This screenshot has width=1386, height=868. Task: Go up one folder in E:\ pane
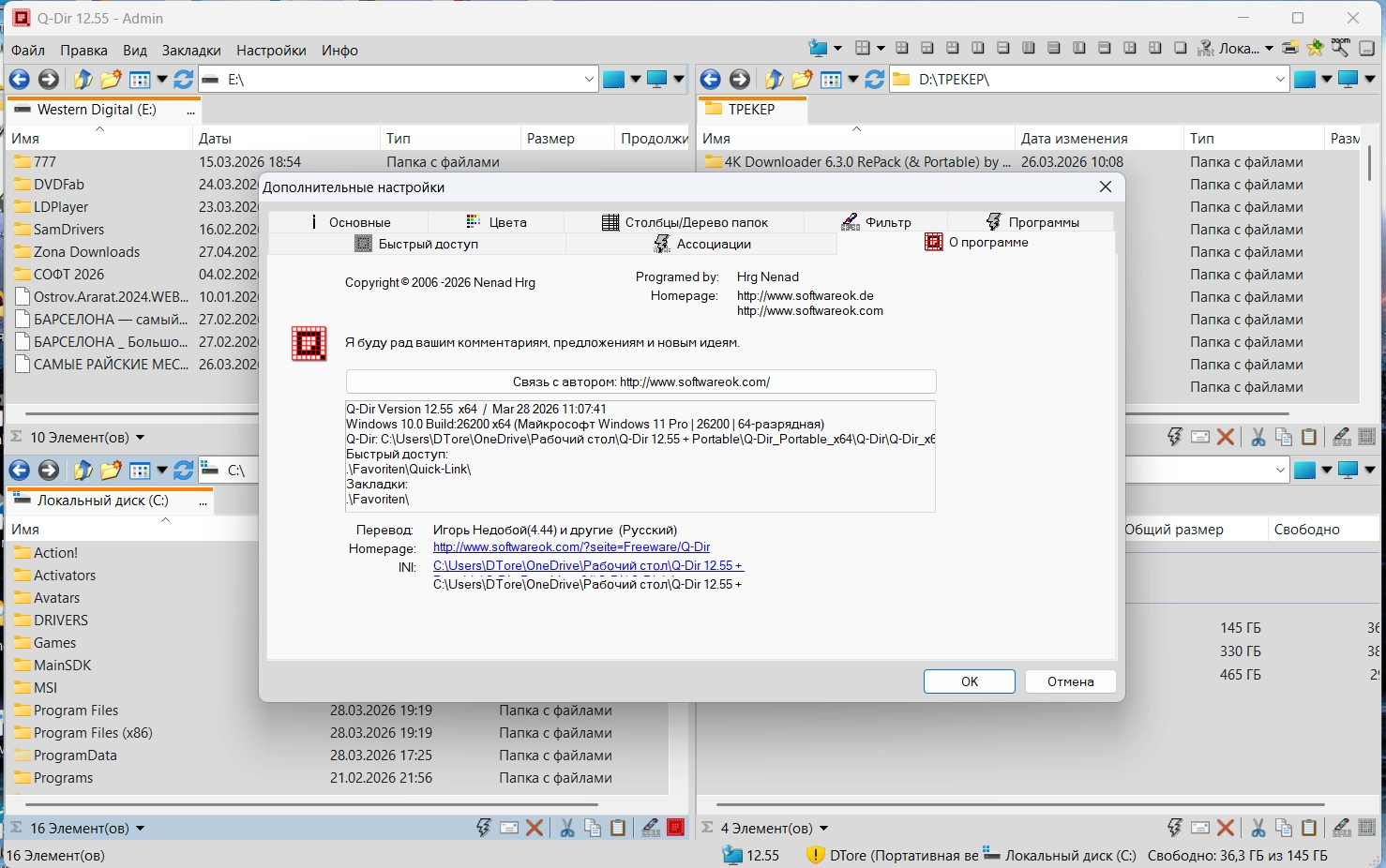click(83, 80)
